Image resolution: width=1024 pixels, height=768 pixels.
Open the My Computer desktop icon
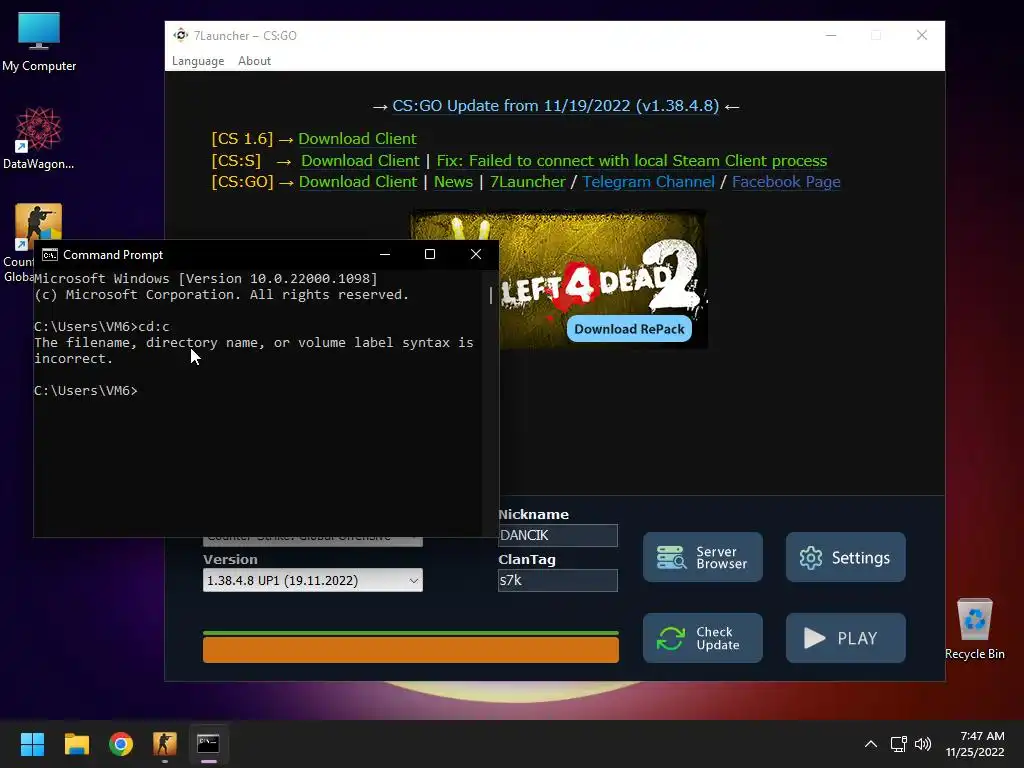click(39, 42)
